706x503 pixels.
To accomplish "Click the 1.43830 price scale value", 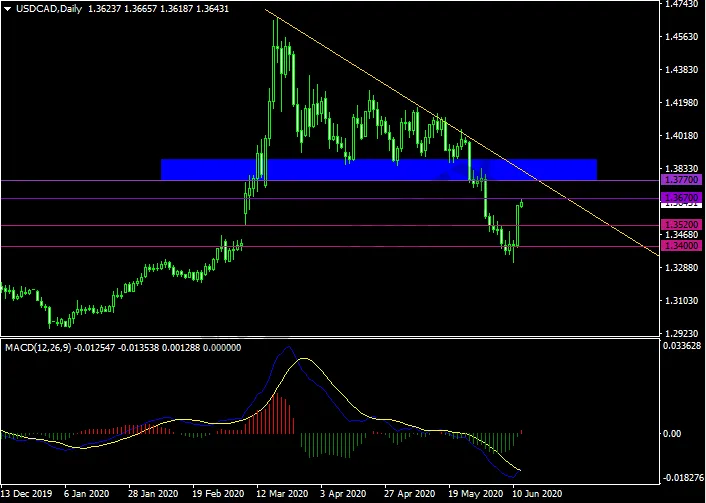I will coord(682,70).
